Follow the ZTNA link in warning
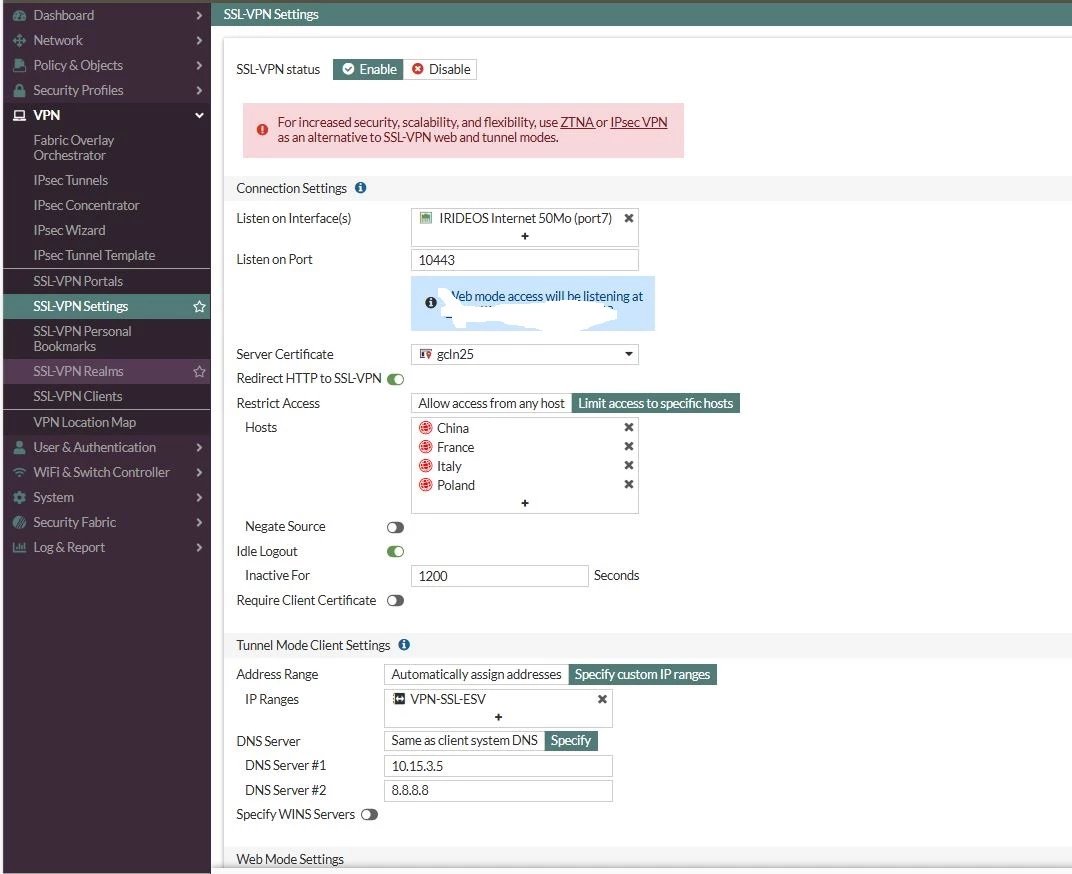 (x=577, y=122)
